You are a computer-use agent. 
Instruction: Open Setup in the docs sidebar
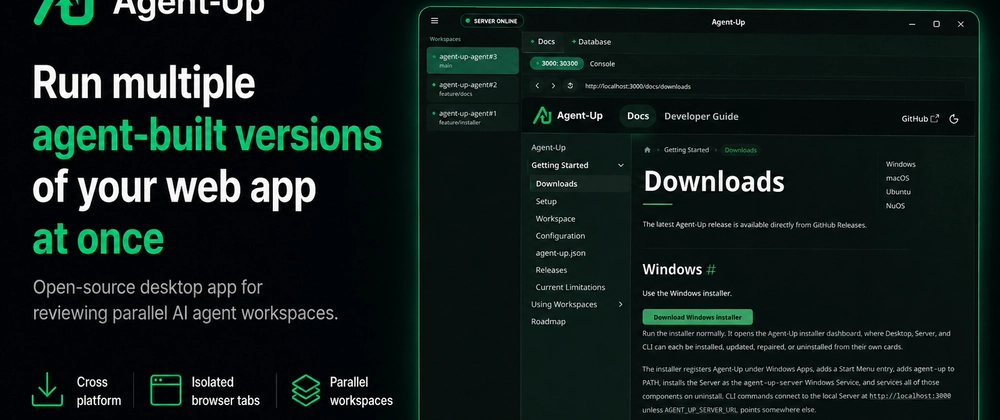[546, 201]
